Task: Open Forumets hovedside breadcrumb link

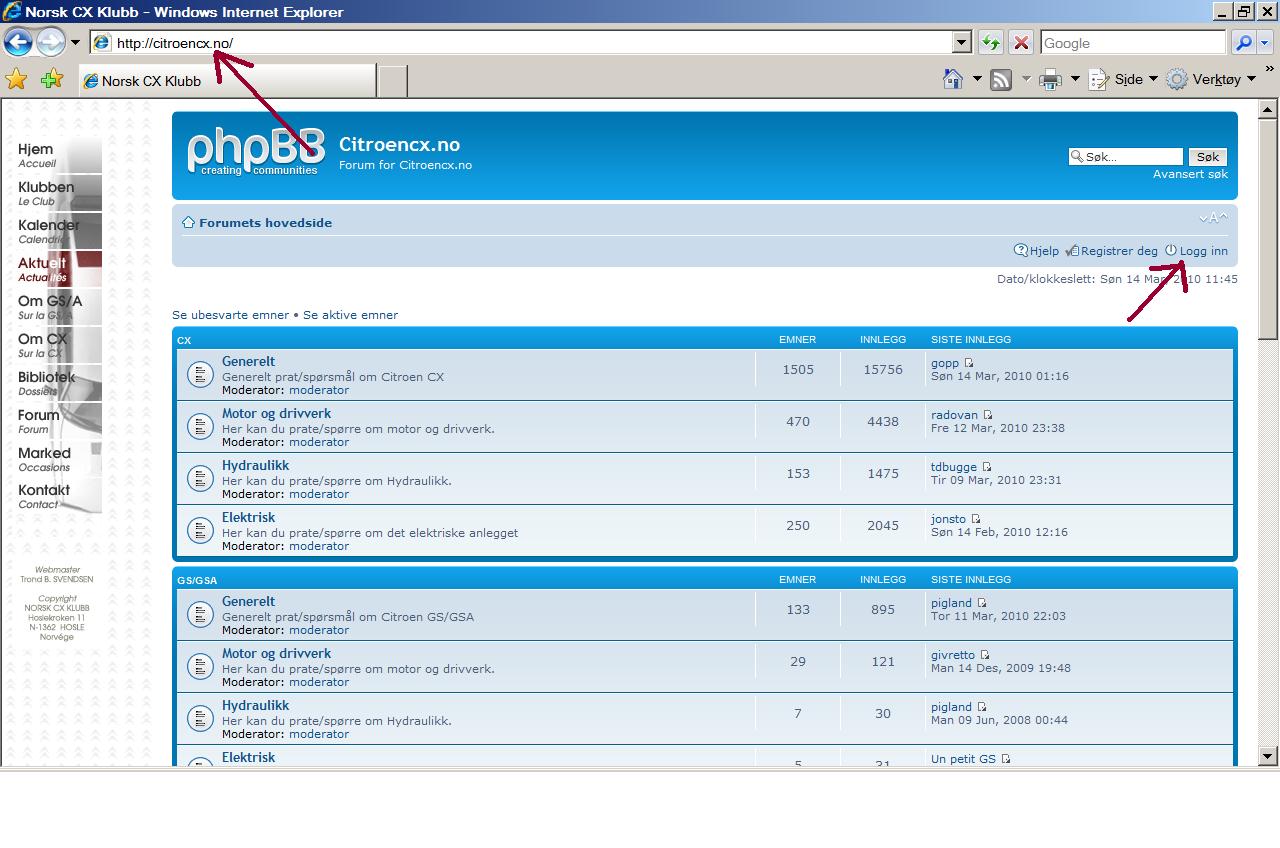Action: (x=265, y=223)
